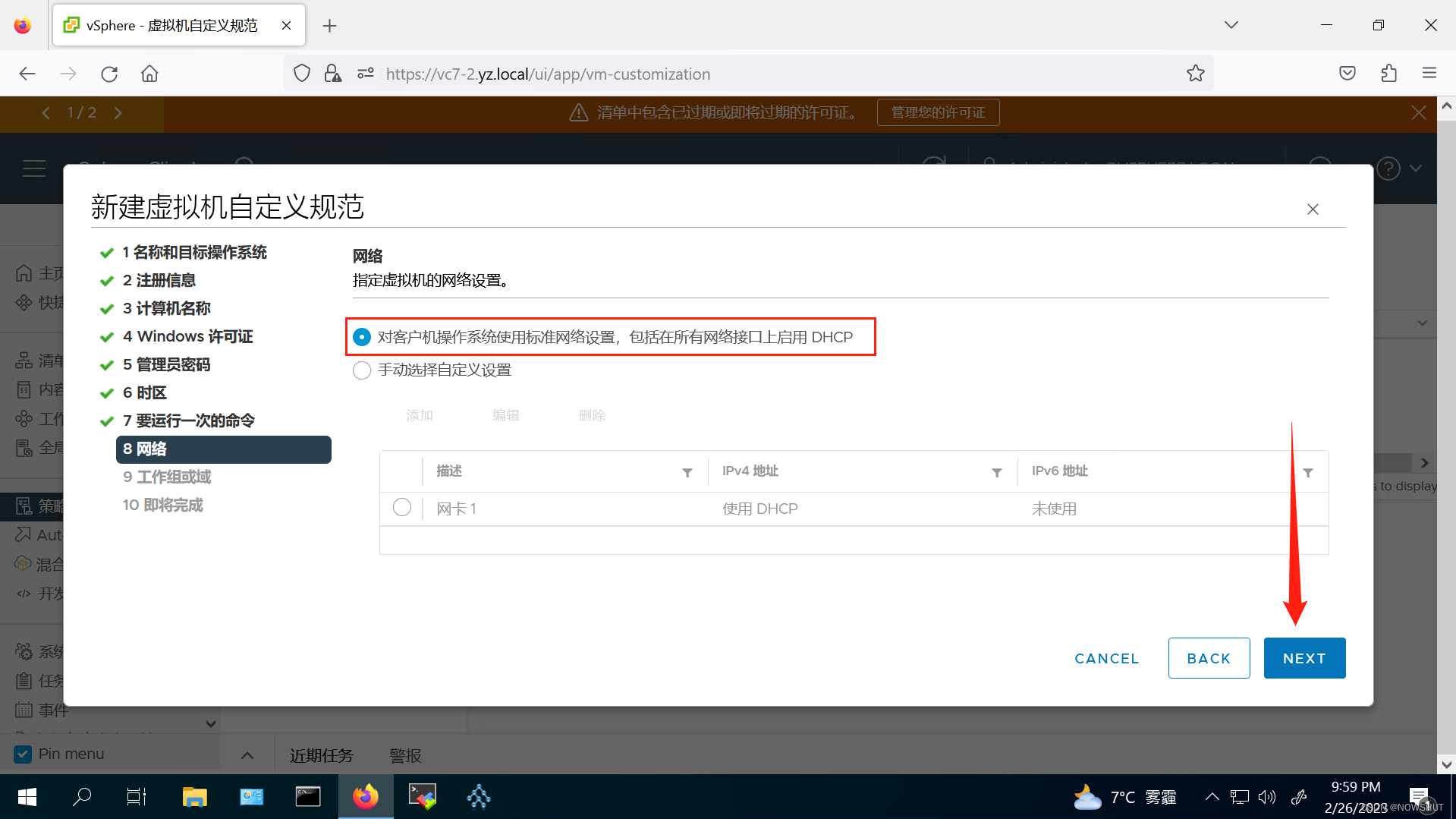Viewport: 1456px width, 819px height.
Task: Click the hamburger menu icon top left
Action: click(x=33, y=168)
